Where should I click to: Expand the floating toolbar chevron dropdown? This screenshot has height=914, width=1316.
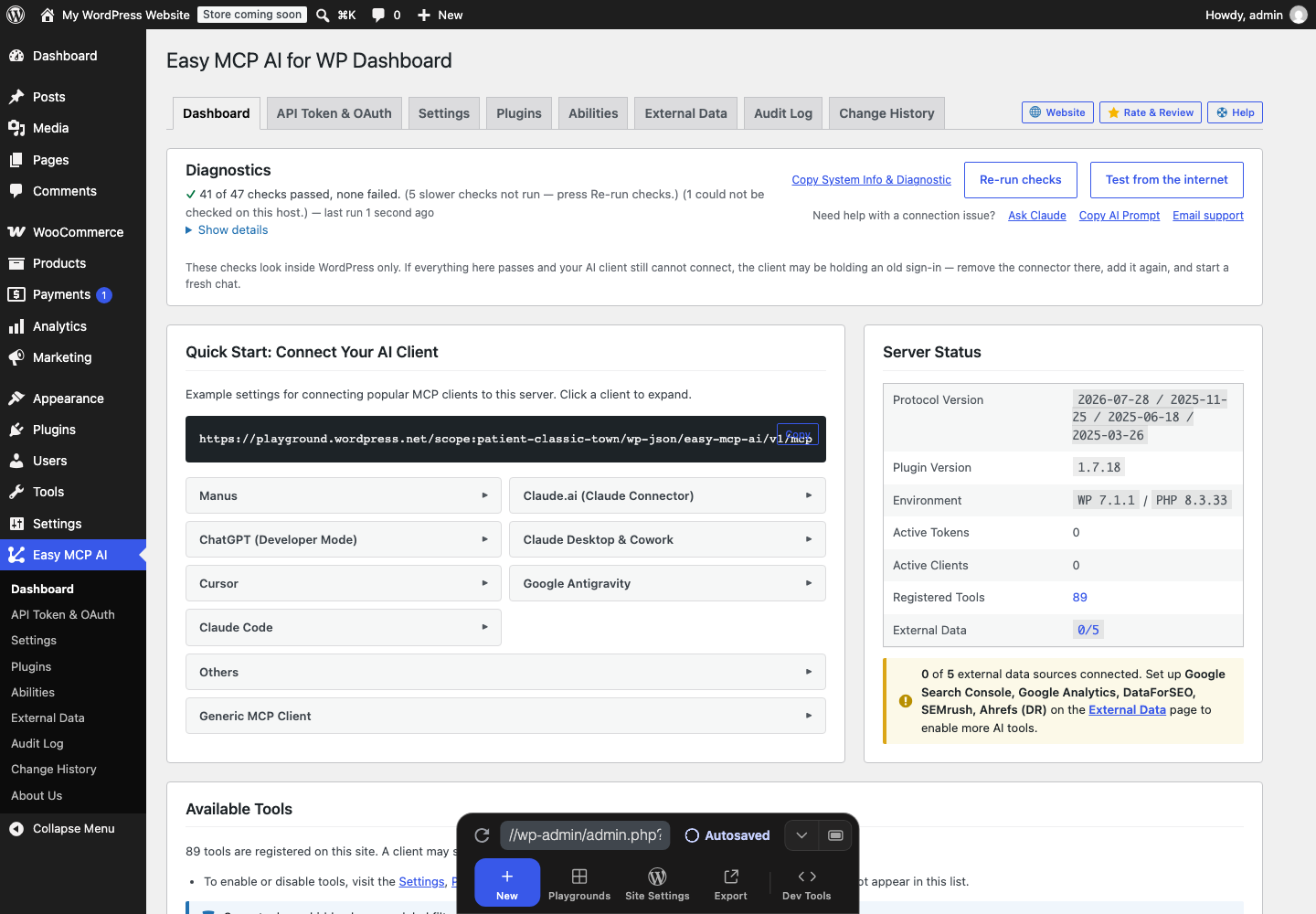click(801, 835)
